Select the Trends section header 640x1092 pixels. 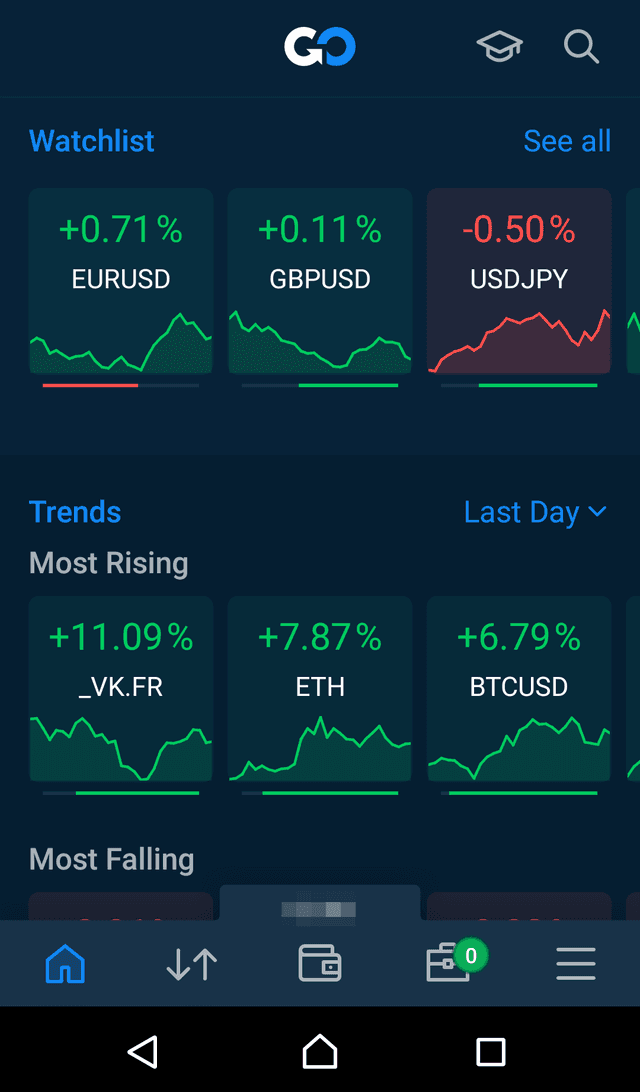(74, 511)
